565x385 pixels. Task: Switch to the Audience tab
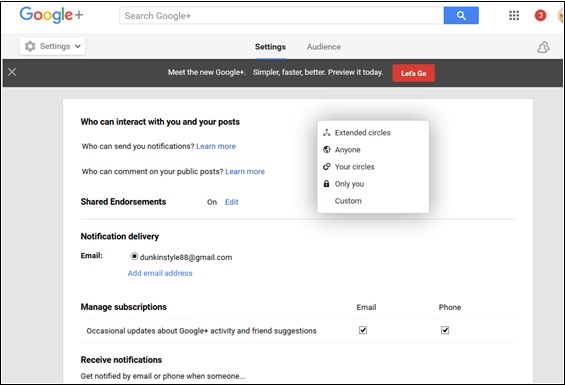pyautogui.click(x=324, y=47)
